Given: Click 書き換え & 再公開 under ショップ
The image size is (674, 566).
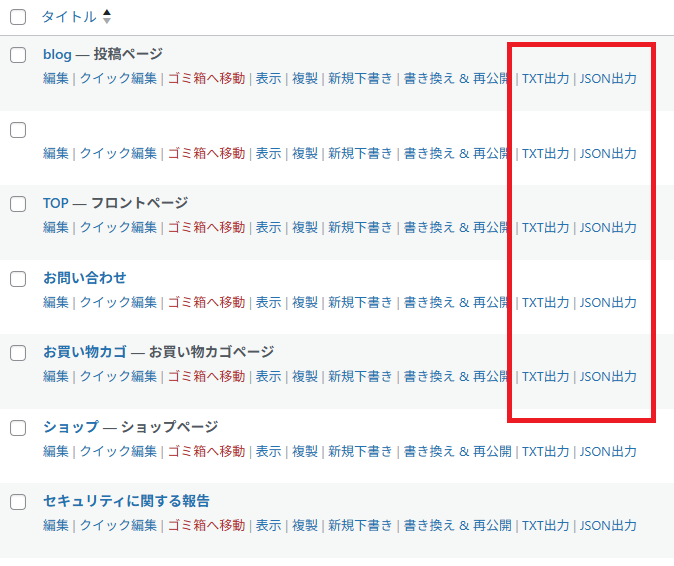Looking at the screenshot, I should click(458, 451).
